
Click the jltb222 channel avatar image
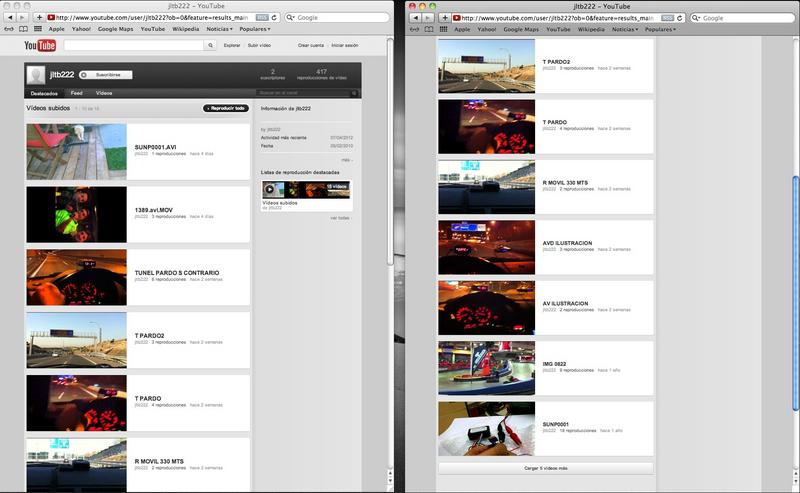(37, 76)
